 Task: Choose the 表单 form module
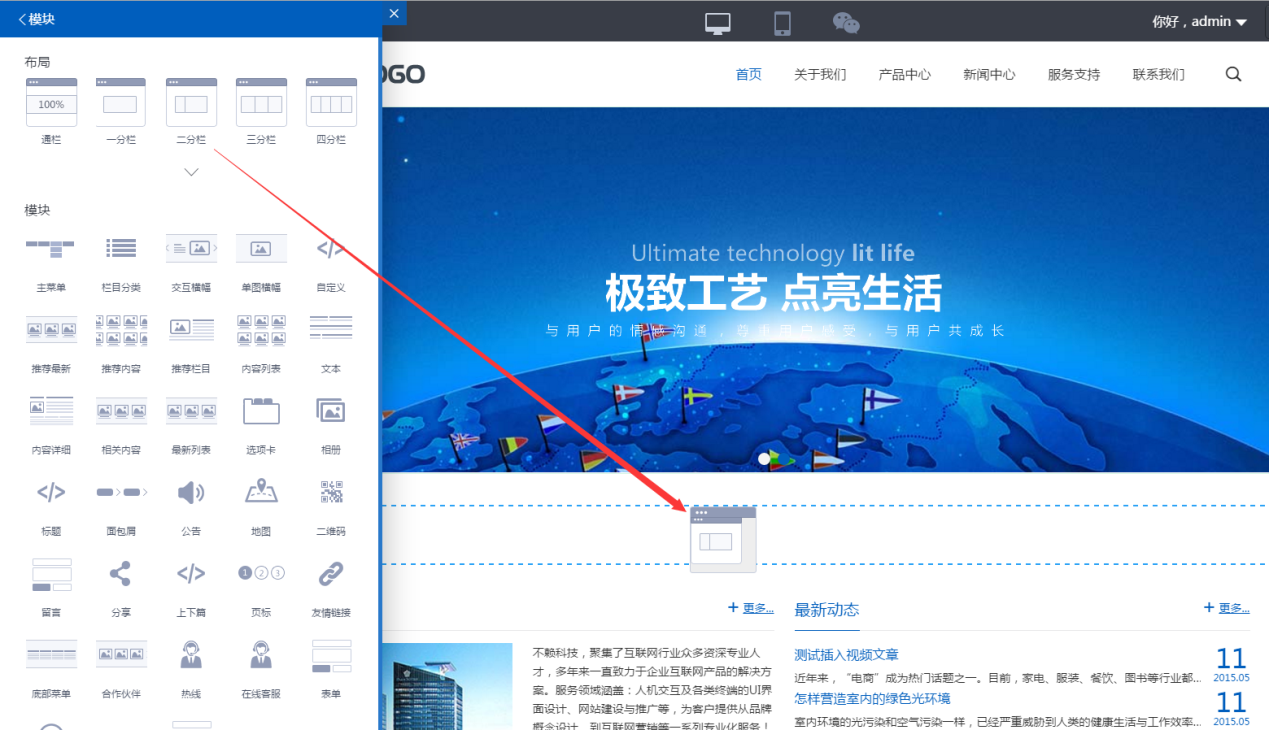pos(331,655)
